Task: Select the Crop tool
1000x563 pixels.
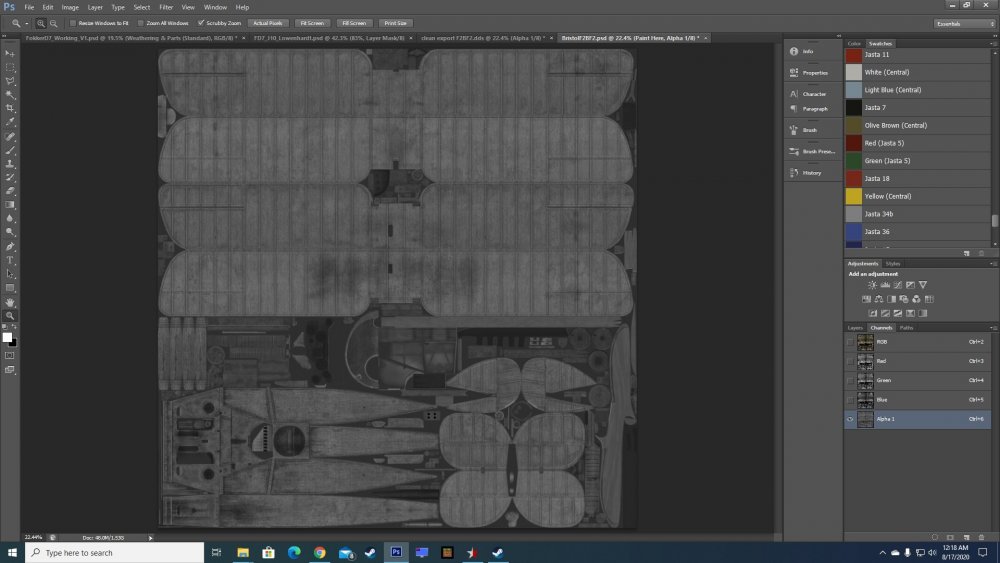Action: 10,107
